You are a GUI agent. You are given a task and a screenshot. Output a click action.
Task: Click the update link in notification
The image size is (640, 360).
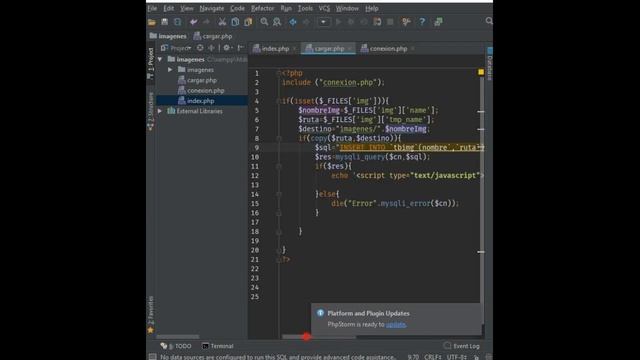click(x=396, y=324)
